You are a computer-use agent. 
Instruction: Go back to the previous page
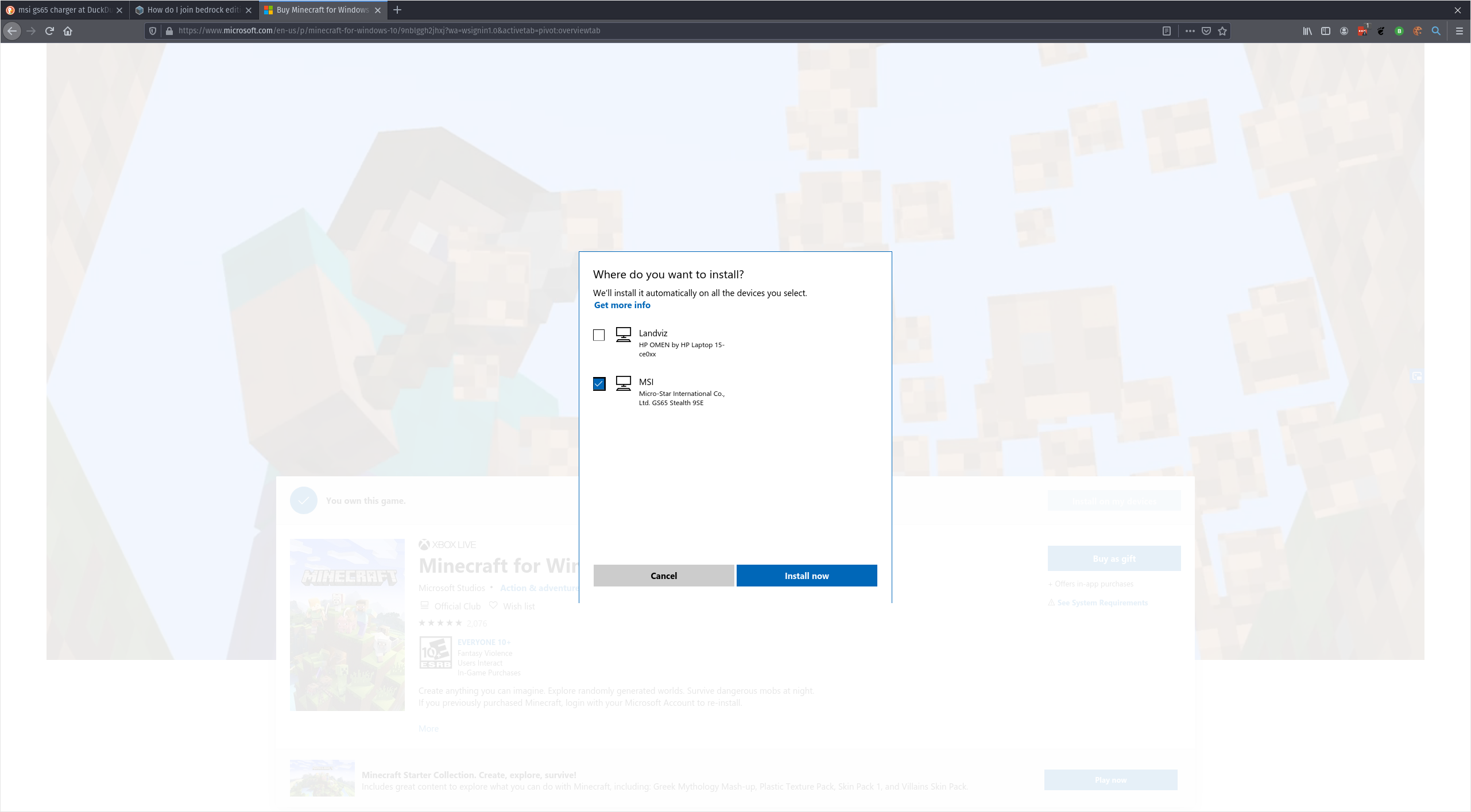[x=12, y=31]
